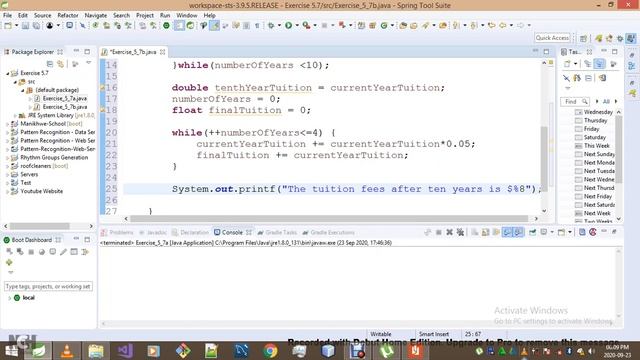Open the File menu
The width and height of the screenshot is (640, 360).
(7, 15)
